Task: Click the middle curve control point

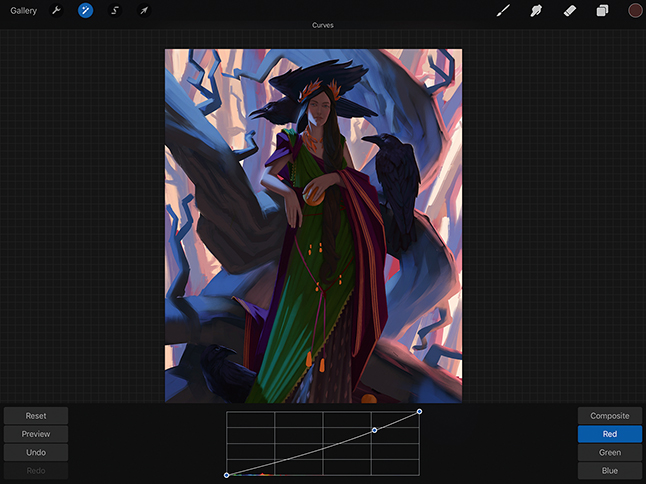Action: pyautogui.click(x=374, y=430)
